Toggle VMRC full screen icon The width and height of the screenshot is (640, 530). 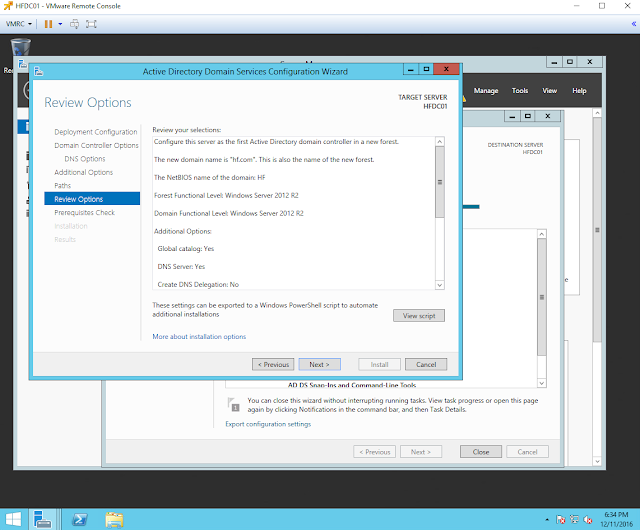[91, 24]
